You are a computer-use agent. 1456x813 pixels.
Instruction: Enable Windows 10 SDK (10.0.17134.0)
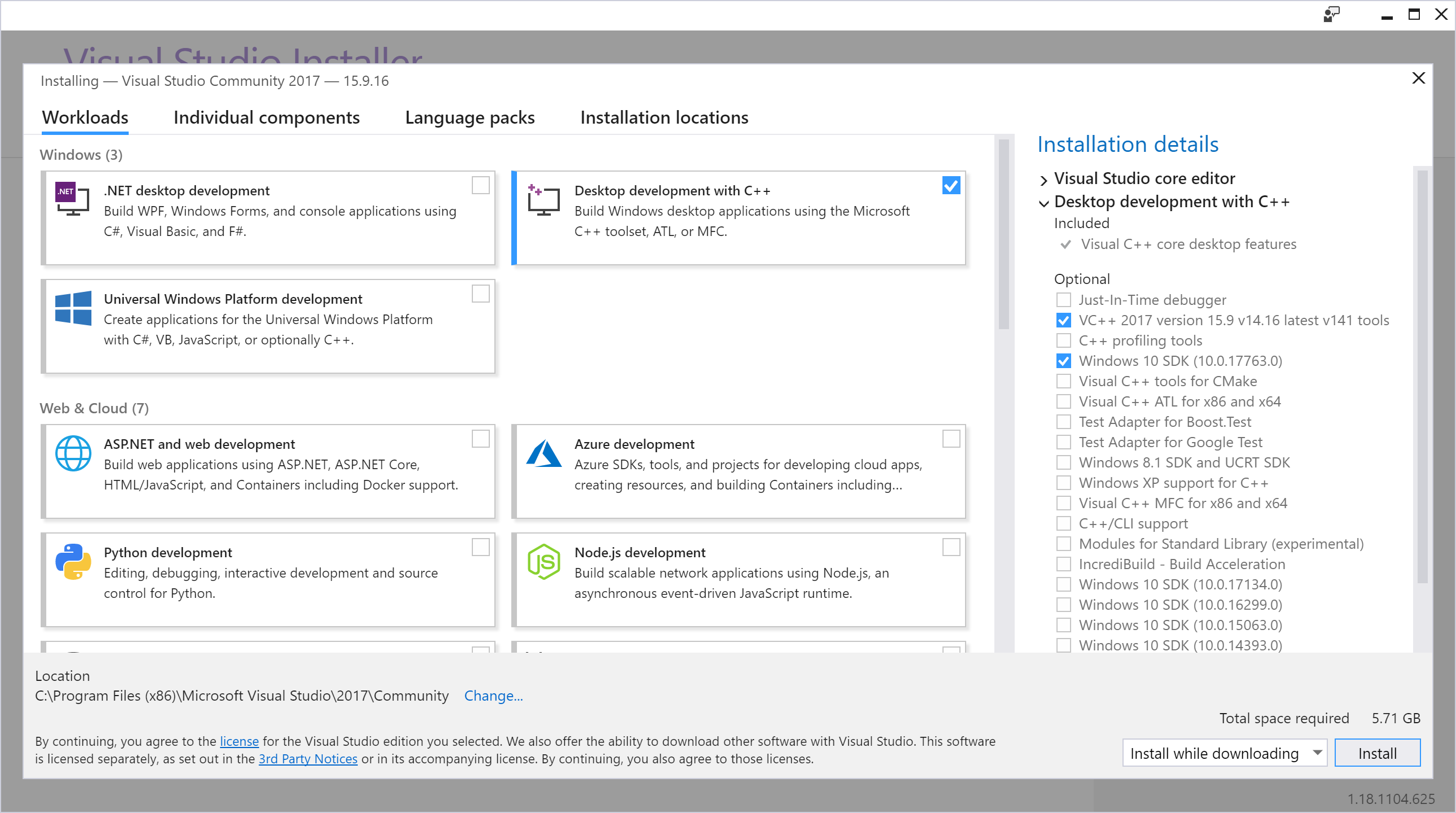(1063, 584)
